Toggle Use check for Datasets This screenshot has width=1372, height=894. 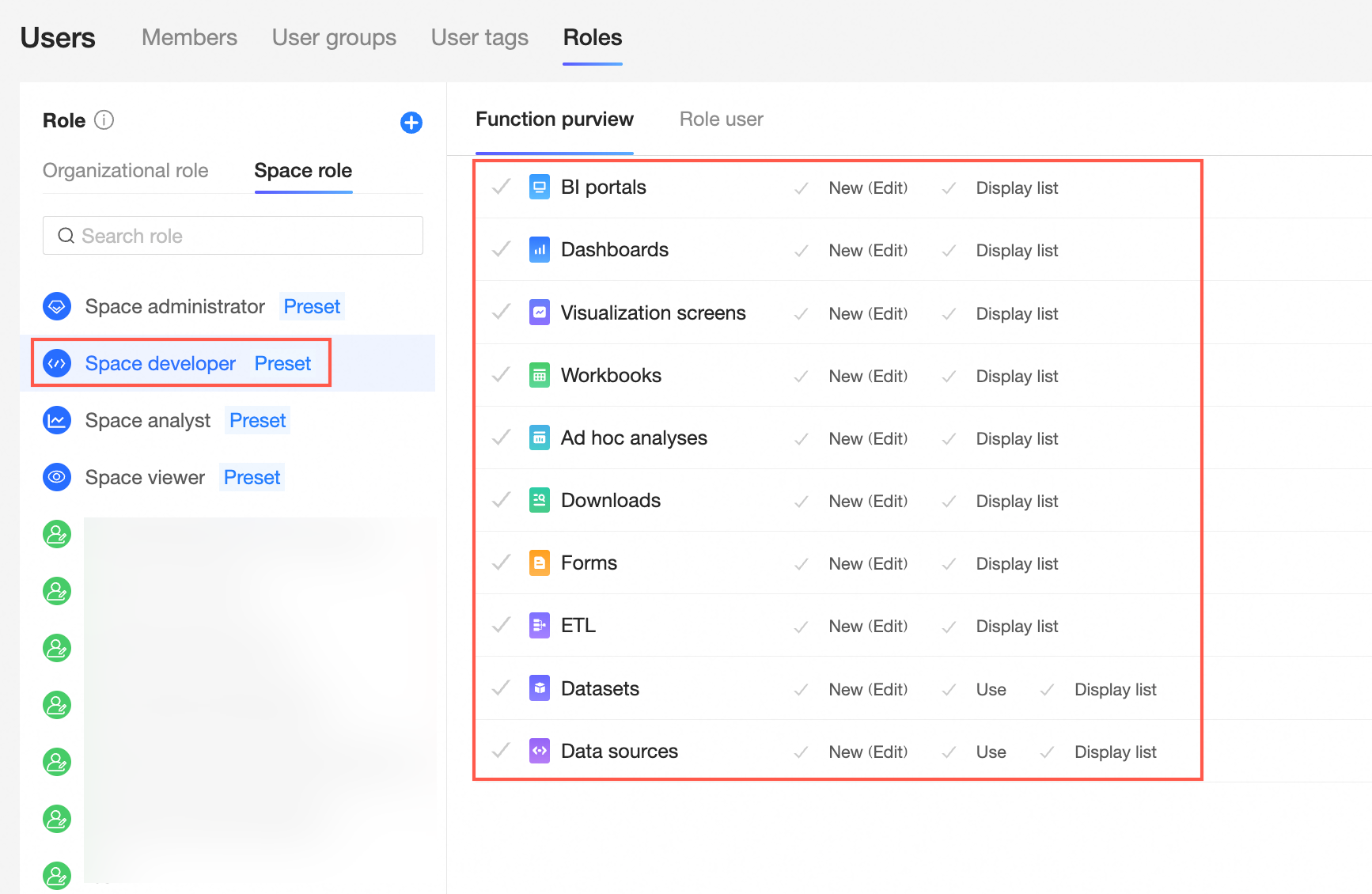tap(949, 690)
